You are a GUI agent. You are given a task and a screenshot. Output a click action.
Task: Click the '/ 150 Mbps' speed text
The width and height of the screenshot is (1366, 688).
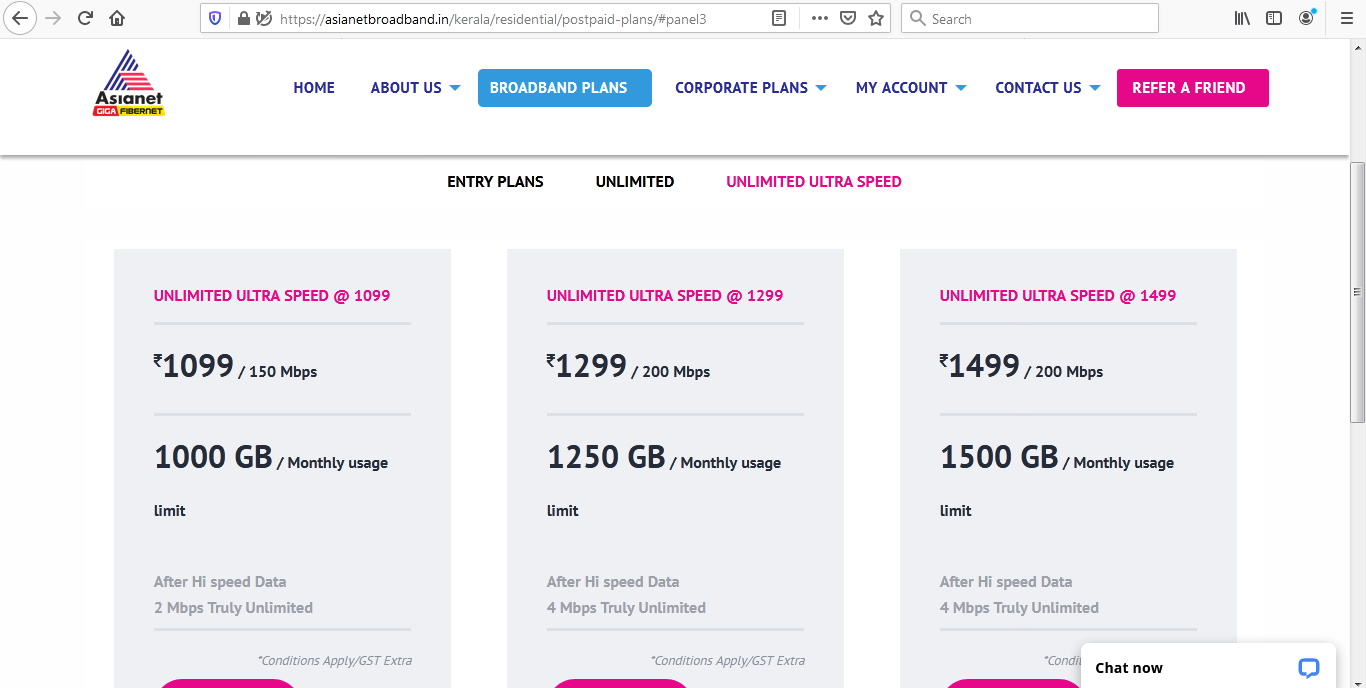pyautogui.click(x=278, y=372)
